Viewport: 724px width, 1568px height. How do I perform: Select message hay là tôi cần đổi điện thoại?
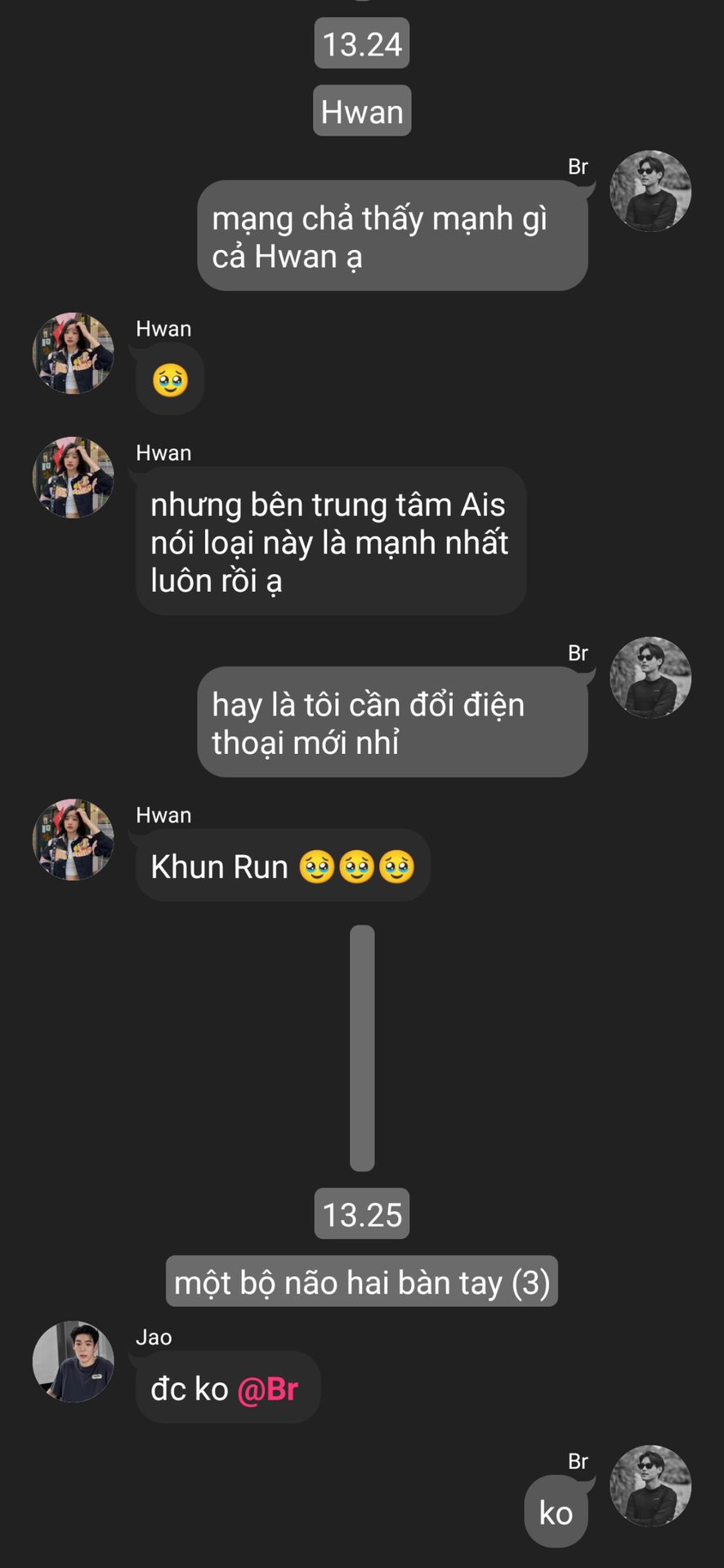(x=392, y=722)
